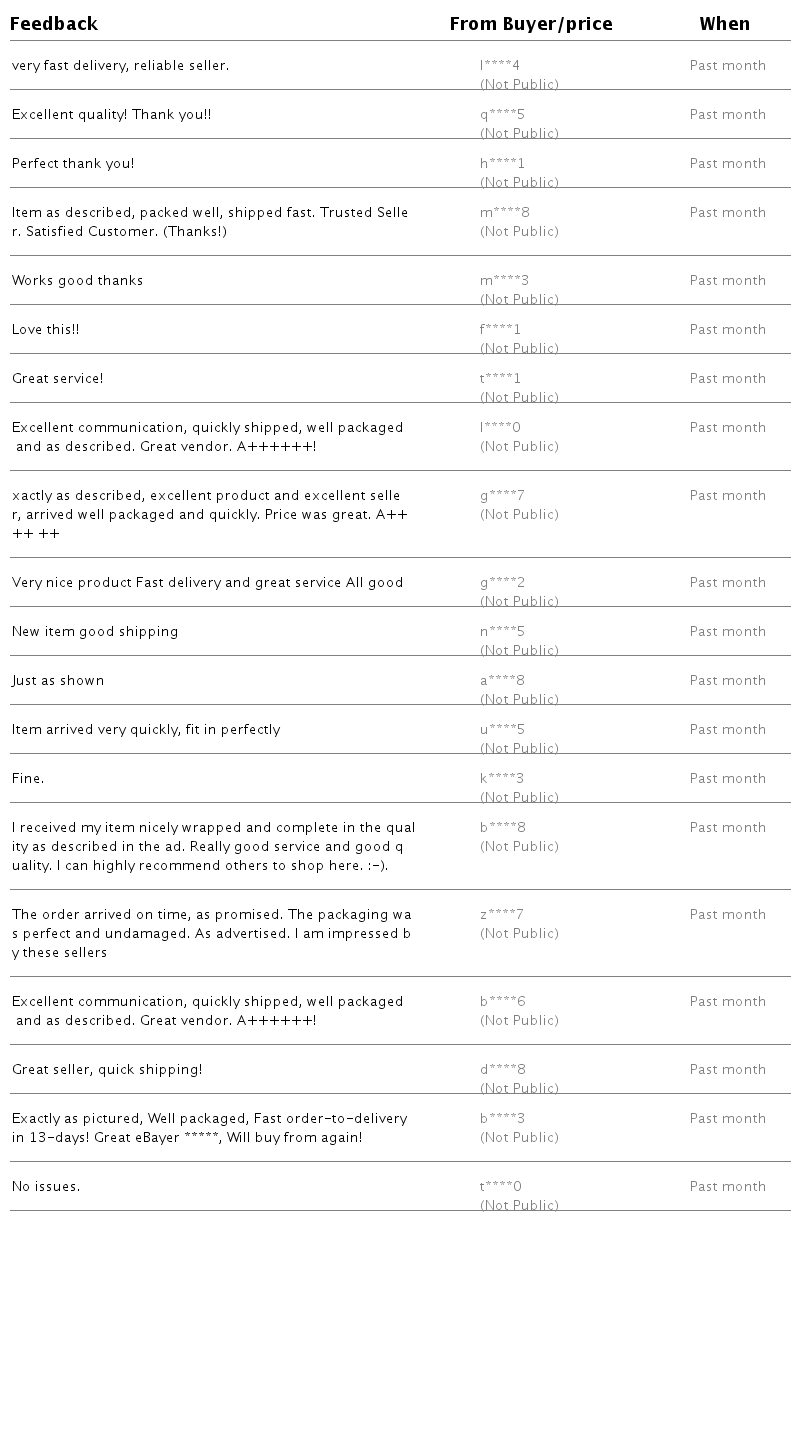Open buyer f****1 entry
Image resolution: width=800 pixels, height=1452 pixels.
(x=500, y=330)
